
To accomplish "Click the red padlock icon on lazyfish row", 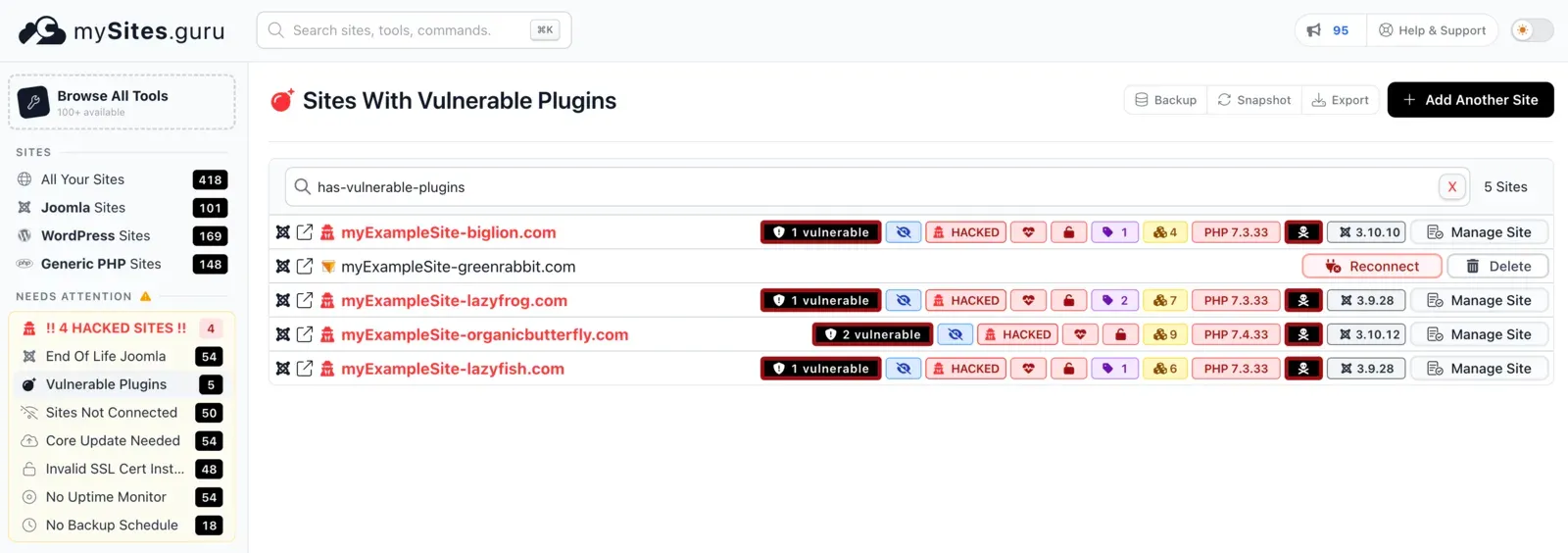I will 1068,369.
